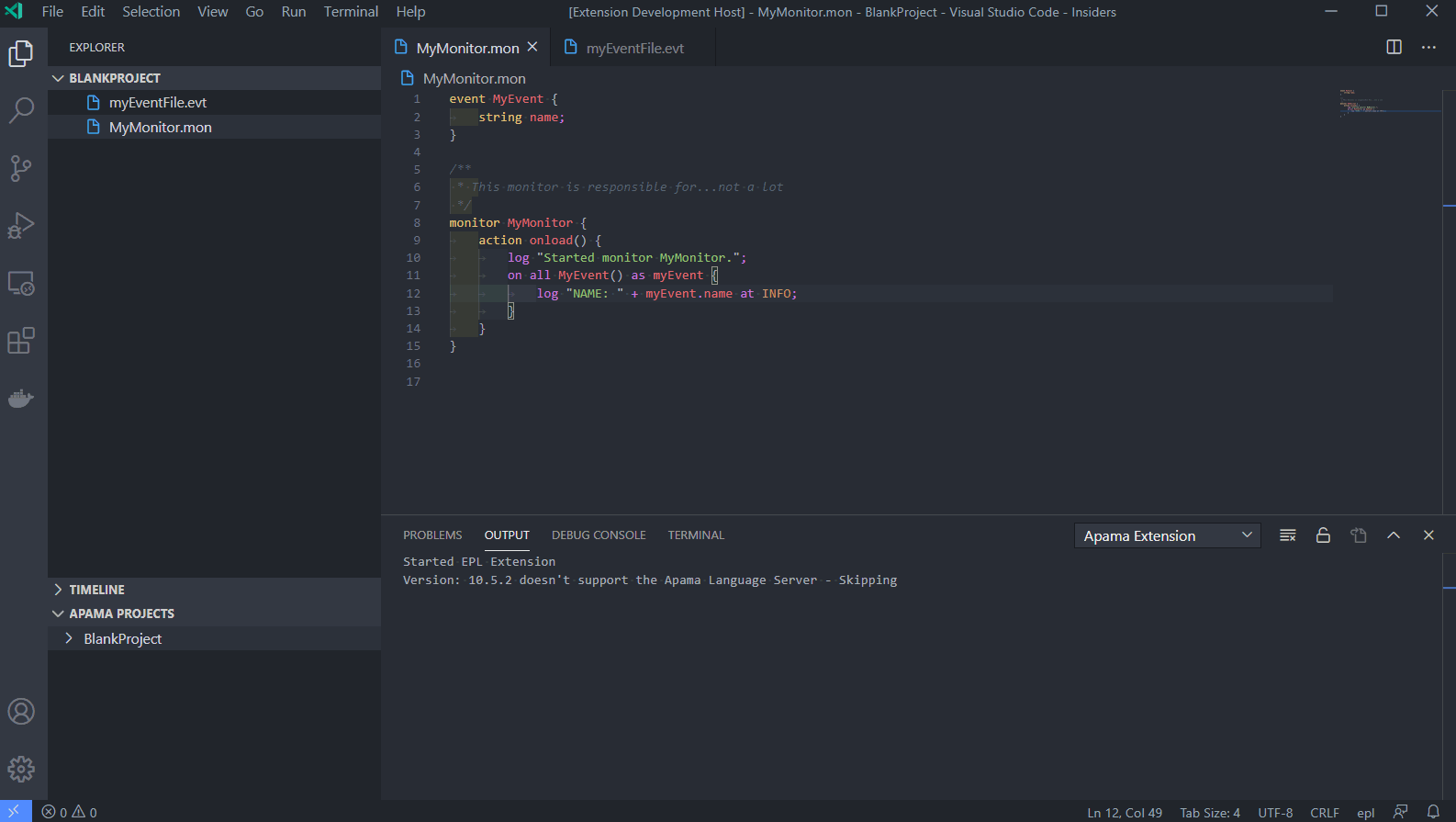The width and height of the screenshot is (1456, 822).
Task: Click the feedback icon in status bar
Action: [1400, 812]
